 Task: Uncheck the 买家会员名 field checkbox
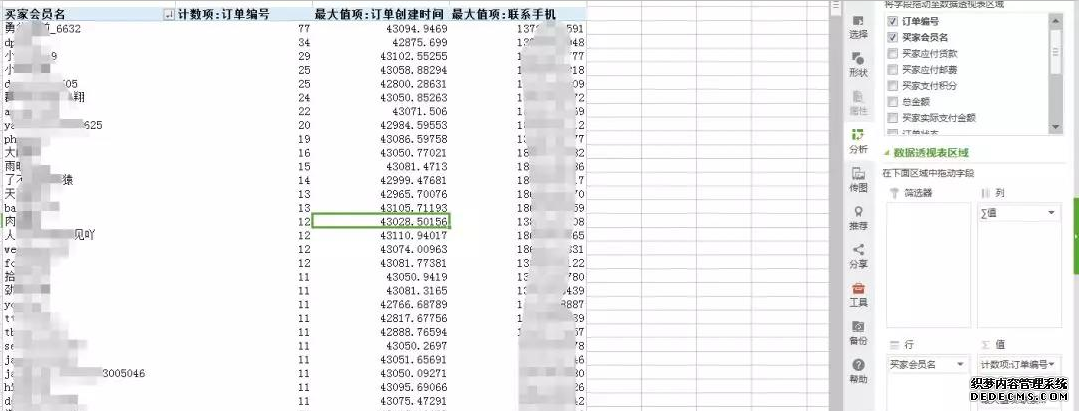(892, 37)
